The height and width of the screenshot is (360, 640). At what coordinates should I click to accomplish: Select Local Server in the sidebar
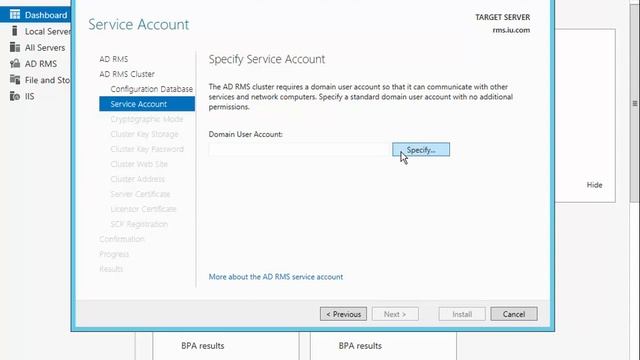[x=47, y=31]
